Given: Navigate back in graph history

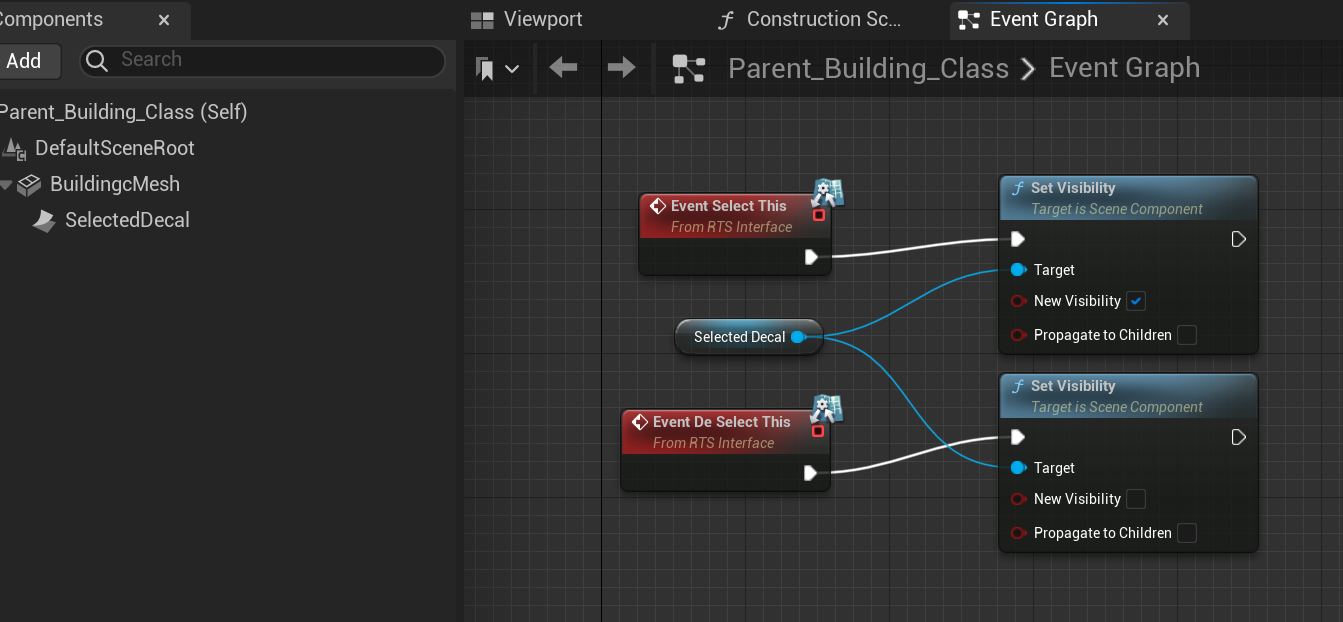Looking at the screenshot, I should [563, 68].
